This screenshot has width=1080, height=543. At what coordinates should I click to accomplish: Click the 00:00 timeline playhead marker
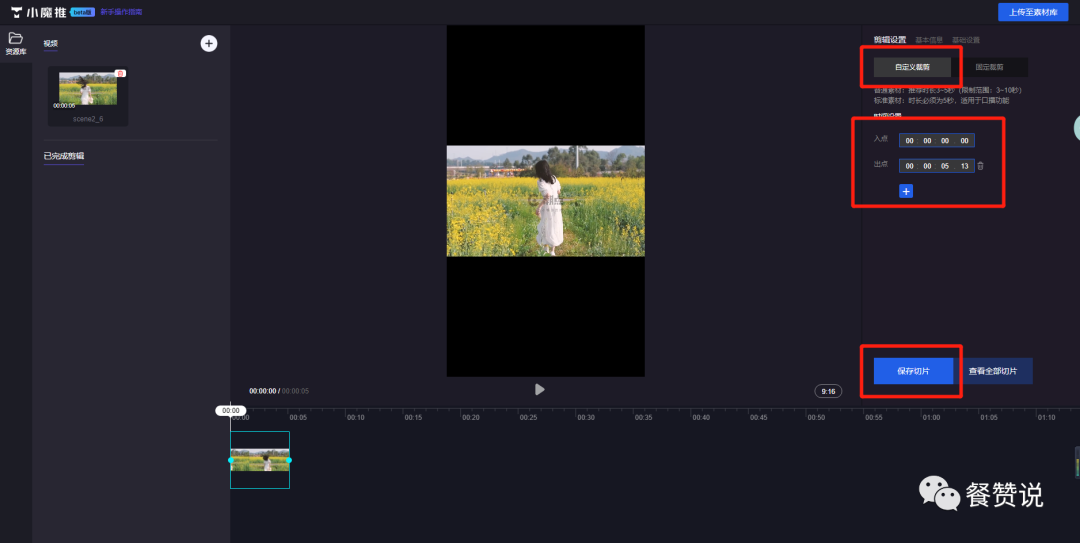point(231,410)
